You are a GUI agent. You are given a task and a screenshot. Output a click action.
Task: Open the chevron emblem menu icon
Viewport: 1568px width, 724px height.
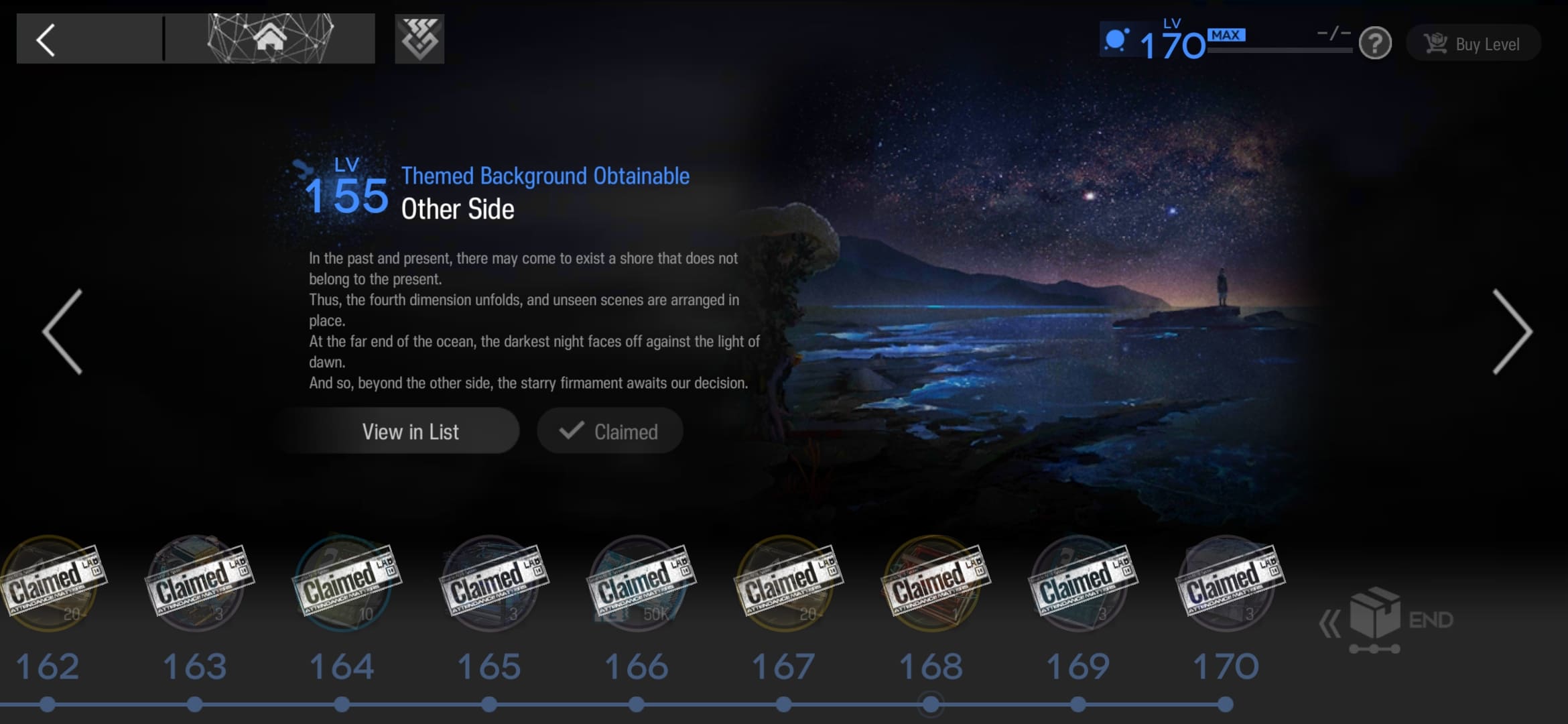pos(419,39)
